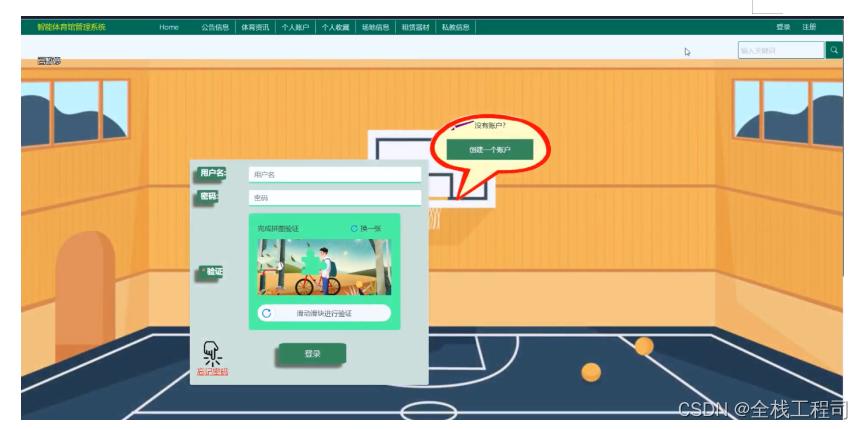Screen dimensions: 863x429
Task: Click the keyword search input box
Action: coord(782,50)
